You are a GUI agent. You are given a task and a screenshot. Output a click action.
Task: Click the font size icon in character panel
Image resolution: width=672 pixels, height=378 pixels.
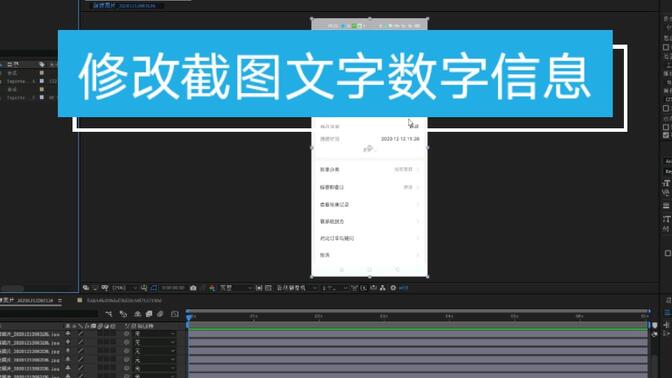pyautogui.click(x=667, y=183)
